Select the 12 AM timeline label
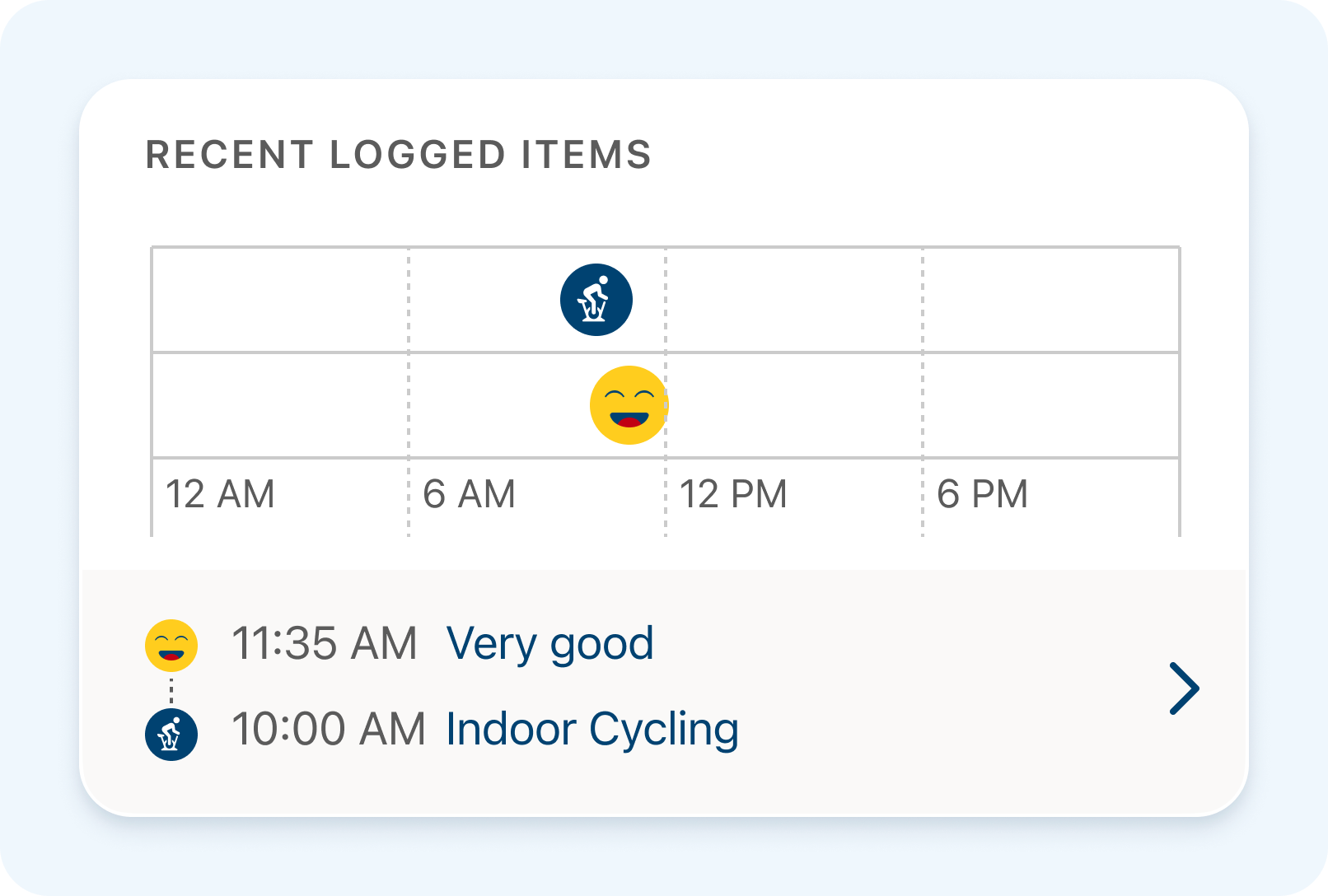The height and width of the screenshot is (896, 1328). [x=220, y=495]
